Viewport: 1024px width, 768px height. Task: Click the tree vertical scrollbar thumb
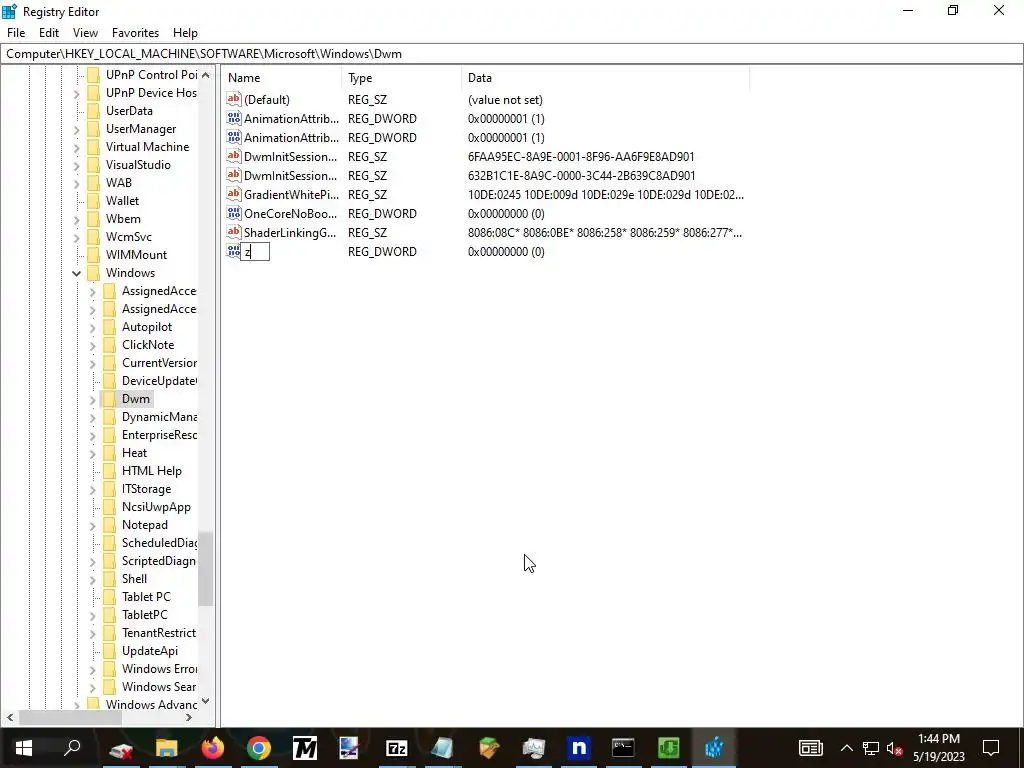pyautogui.click(x=206, y=569)
